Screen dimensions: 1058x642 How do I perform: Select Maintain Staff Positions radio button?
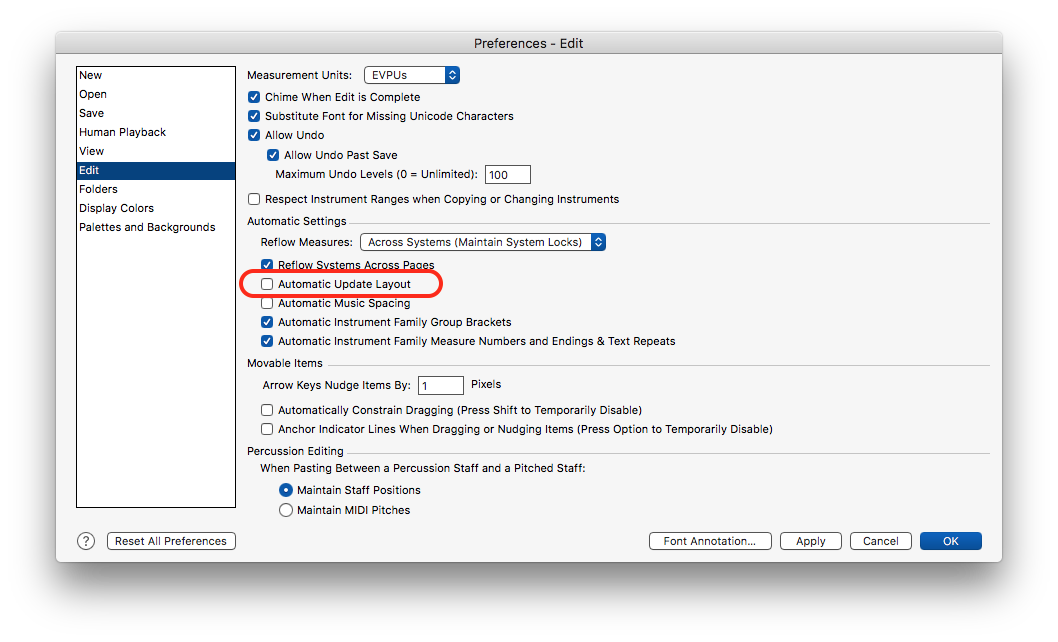pos(286,490)
